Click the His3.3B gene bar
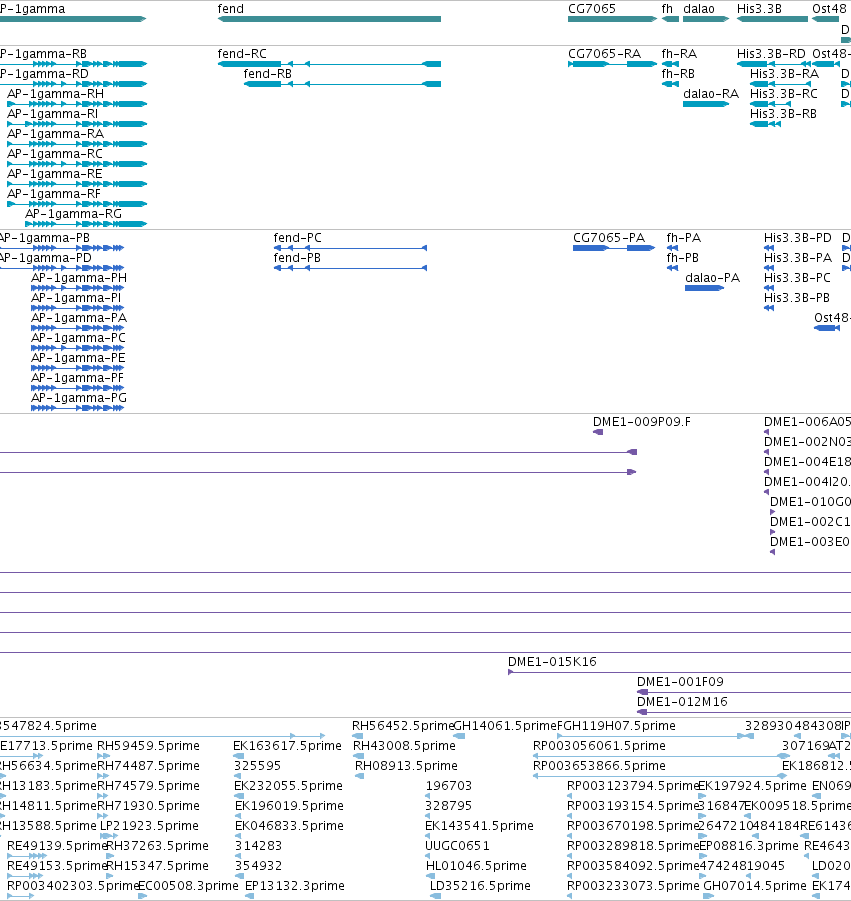Viewport: 851px width, 901px height. tap(772, 19)
